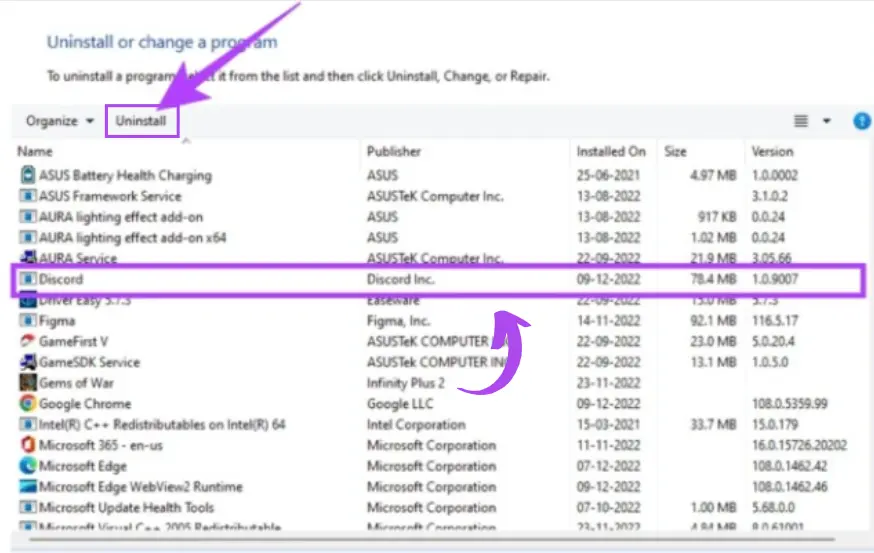Select the Microsoft Update Health Tools icon
The width and height of the screenshot is (874, 553).
point(27,507)
